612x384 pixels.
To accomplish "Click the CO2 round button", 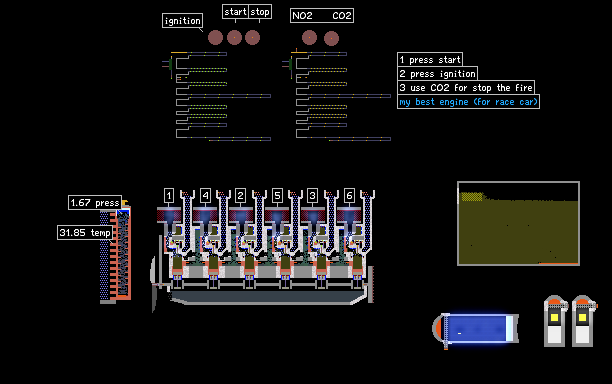I will [x=331, y=38].
